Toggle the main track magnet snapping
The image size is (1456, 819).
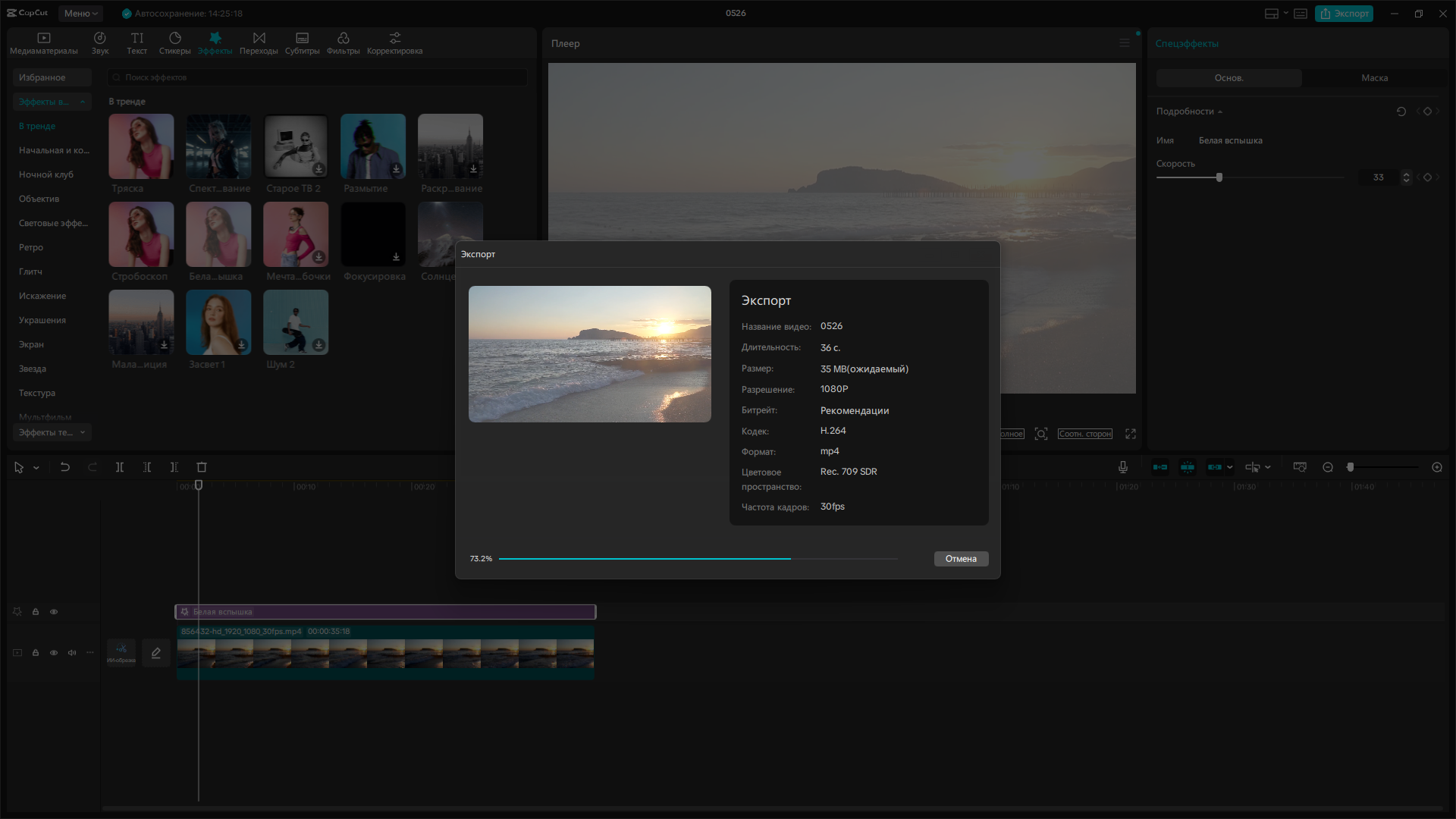coord(1160,467)
